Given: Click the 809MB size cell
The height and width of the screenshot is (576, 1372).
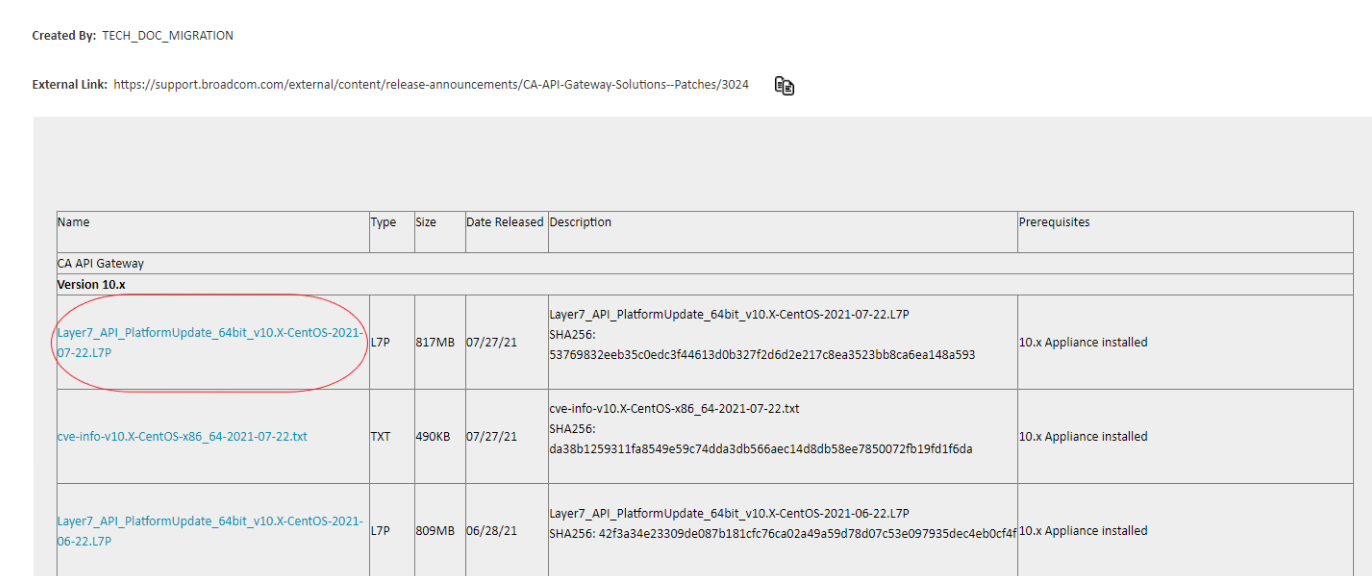Looking at the screenshot, I should point(435,531).
